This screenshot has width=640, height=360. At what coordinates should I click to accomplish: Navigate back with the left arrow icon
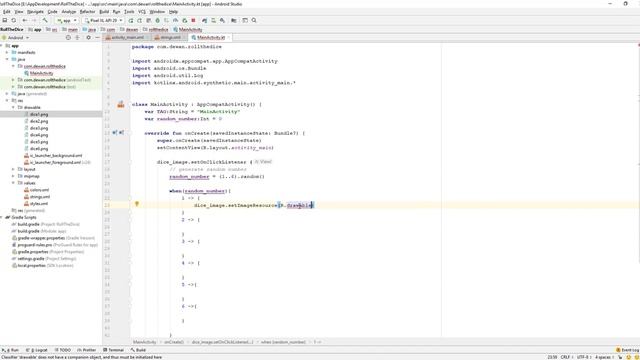coord(25,20)
